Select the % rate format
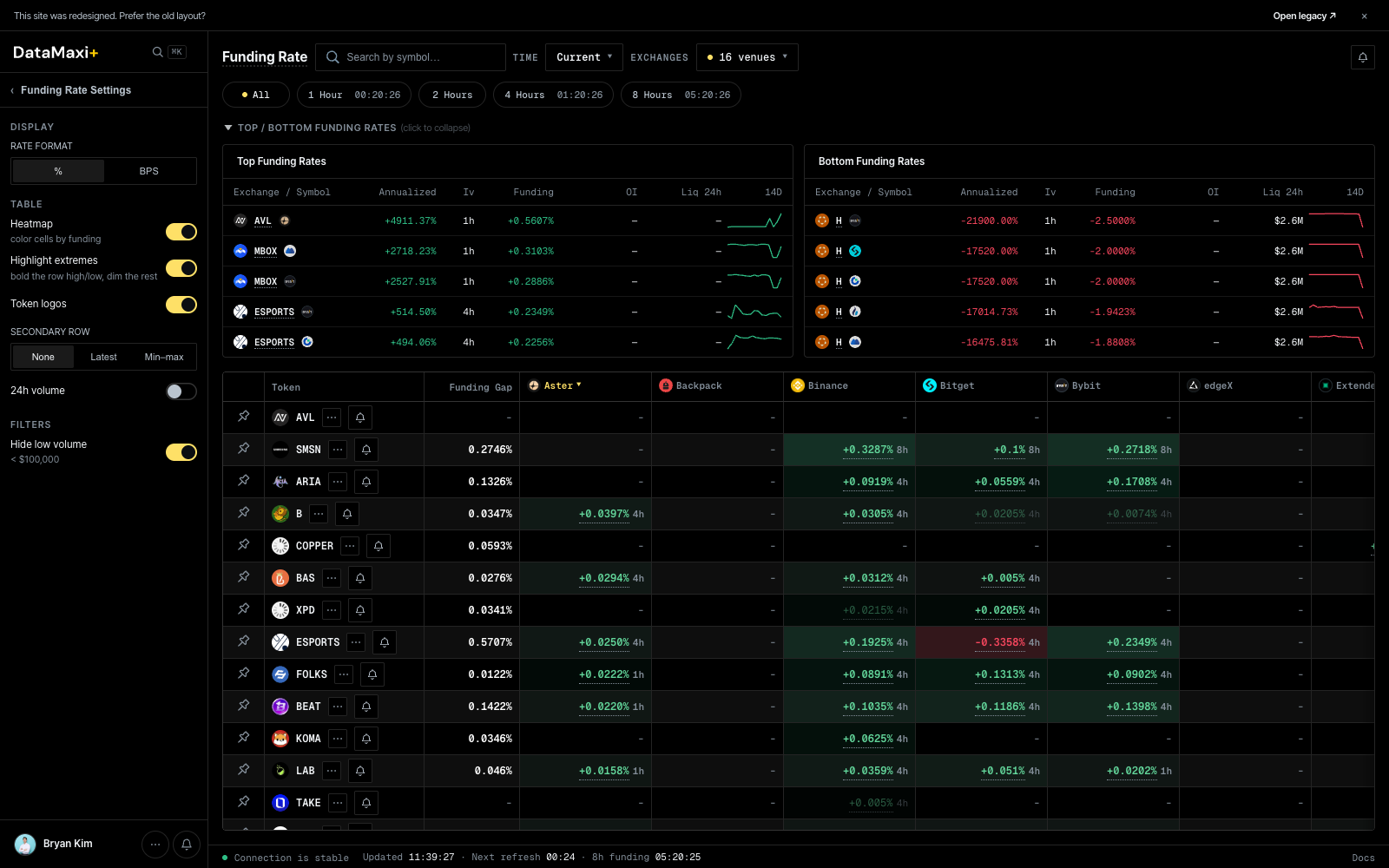The width and height of the screenshot is (1389, 868). pyautogui.click(x=58, y=171)
